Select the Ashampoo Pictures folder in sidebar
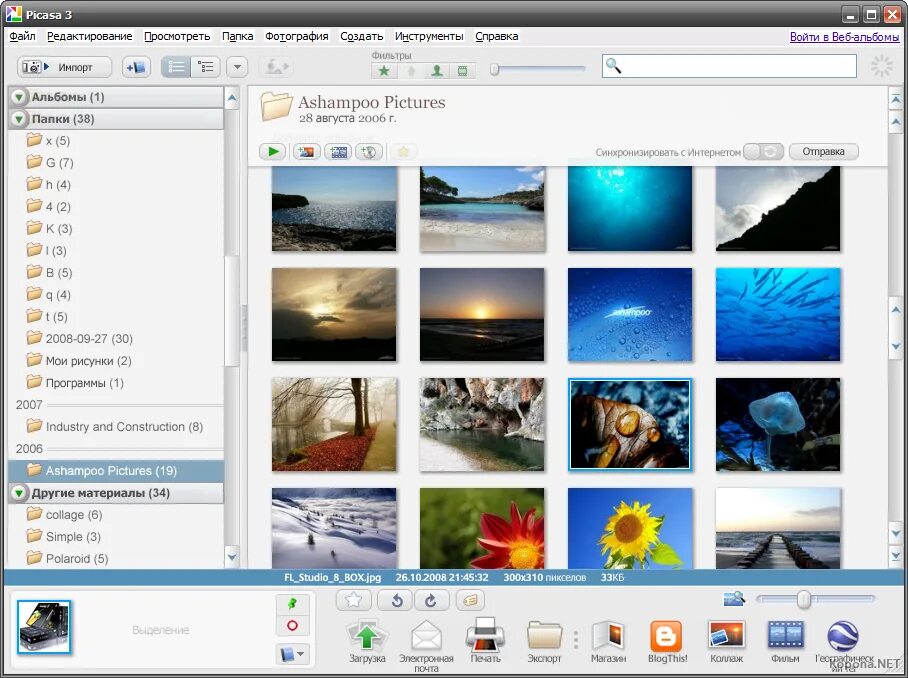 pos(110,470)
